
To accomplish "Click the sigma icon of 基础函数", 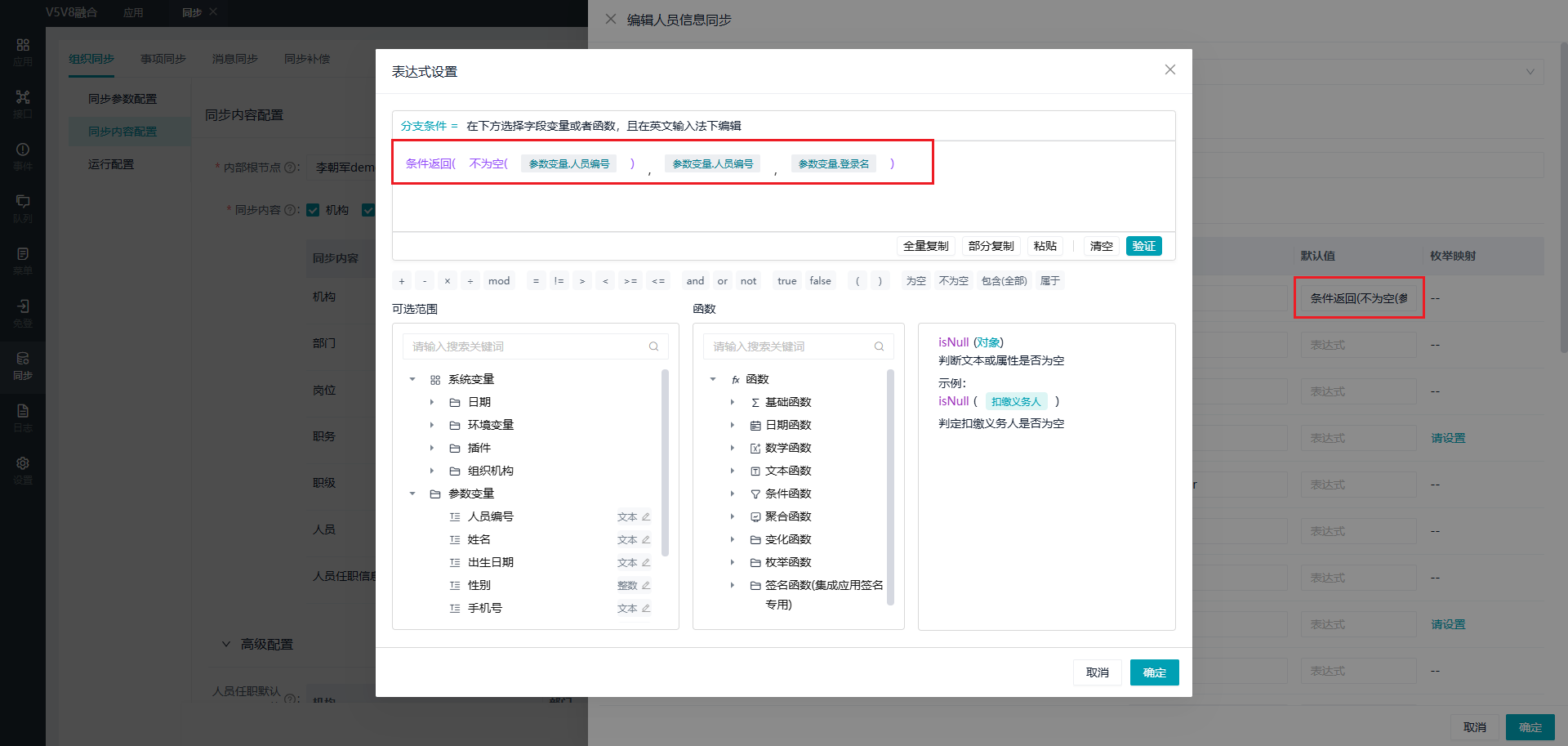I will (755, 402).
